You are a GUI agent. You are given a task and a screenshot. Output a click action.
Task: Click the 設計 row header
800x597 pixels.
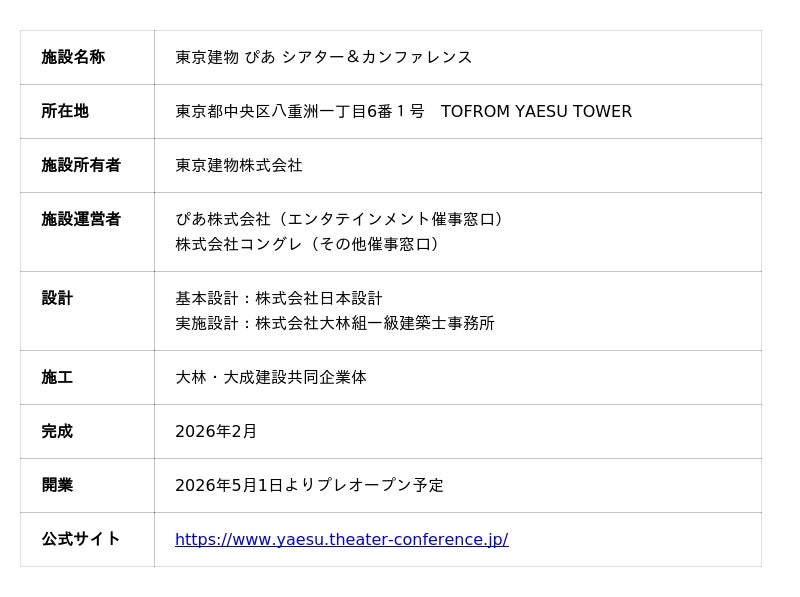(x=57, y=298)
